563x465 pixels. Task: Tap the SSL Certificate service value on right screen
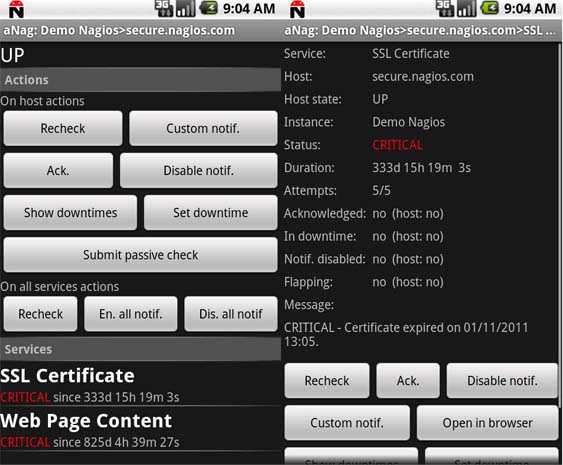click(x=411, y=54)
